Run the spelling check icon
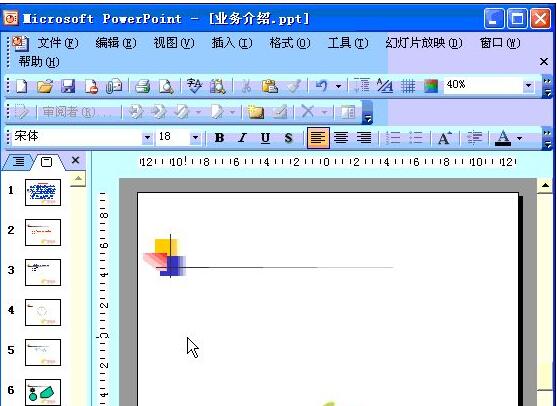This screenshot has height=406, width=557. click(x=194, y=86)
